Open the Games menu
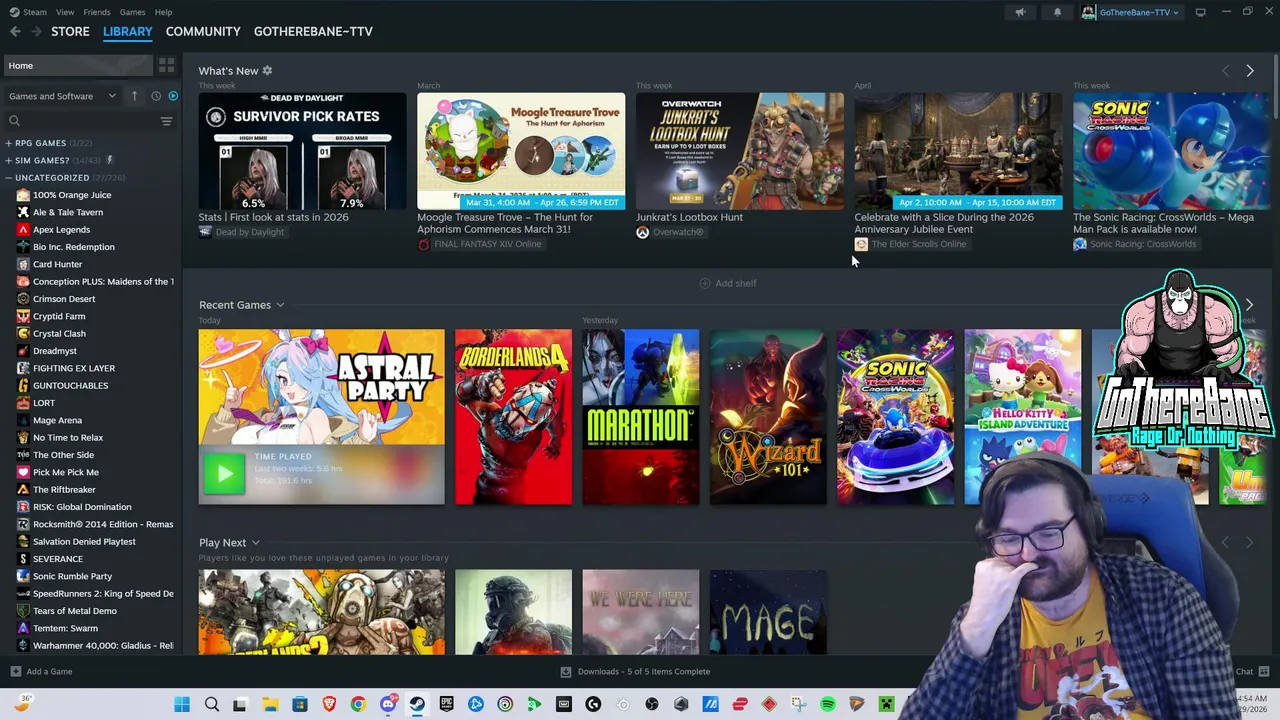The height and width of the screenshot is (720, 1280). point(132,12)
